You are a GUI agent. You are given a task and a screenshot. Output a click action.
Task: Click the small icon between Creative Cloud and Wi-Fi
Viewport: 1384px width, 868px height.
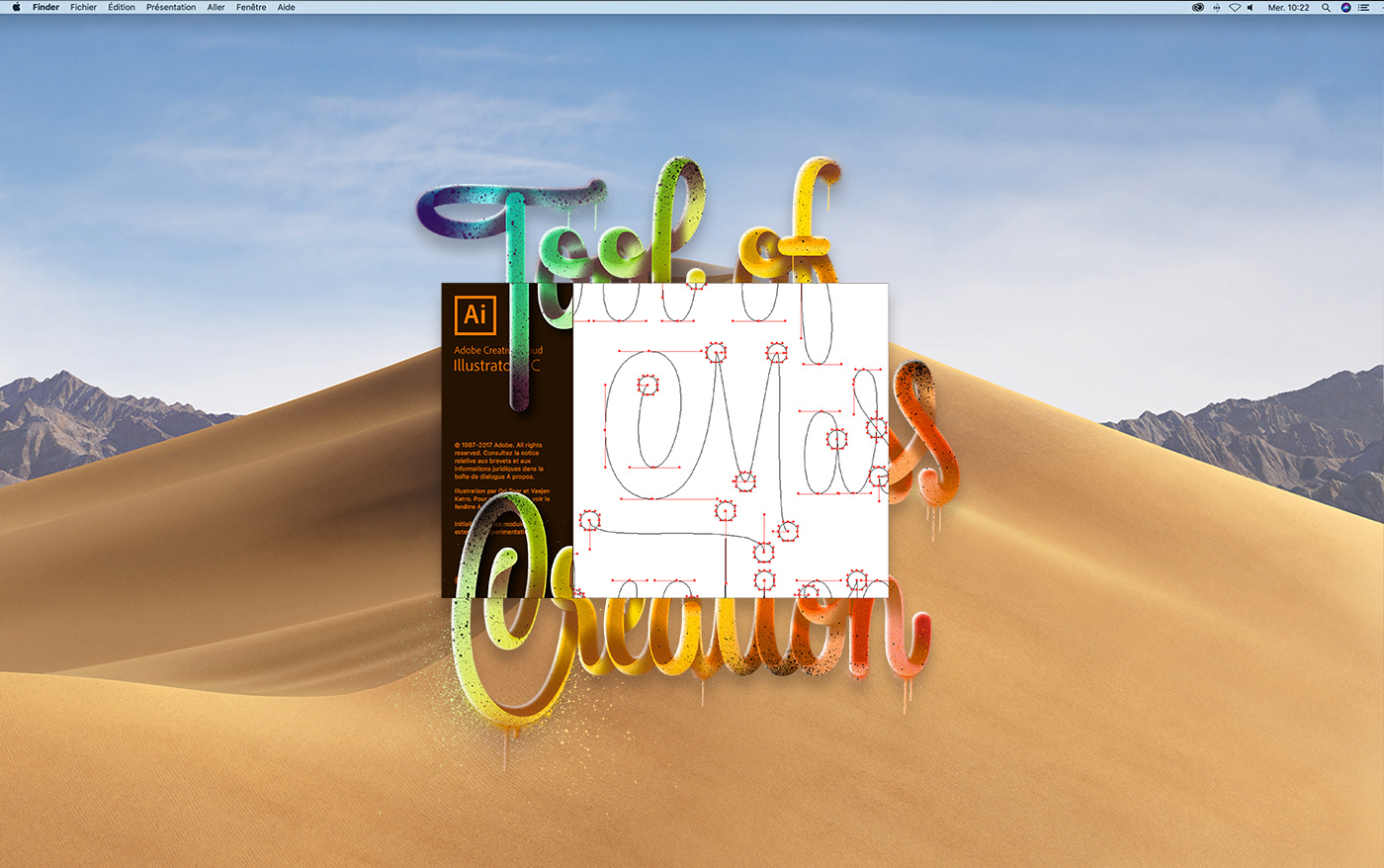point(1217,7)
